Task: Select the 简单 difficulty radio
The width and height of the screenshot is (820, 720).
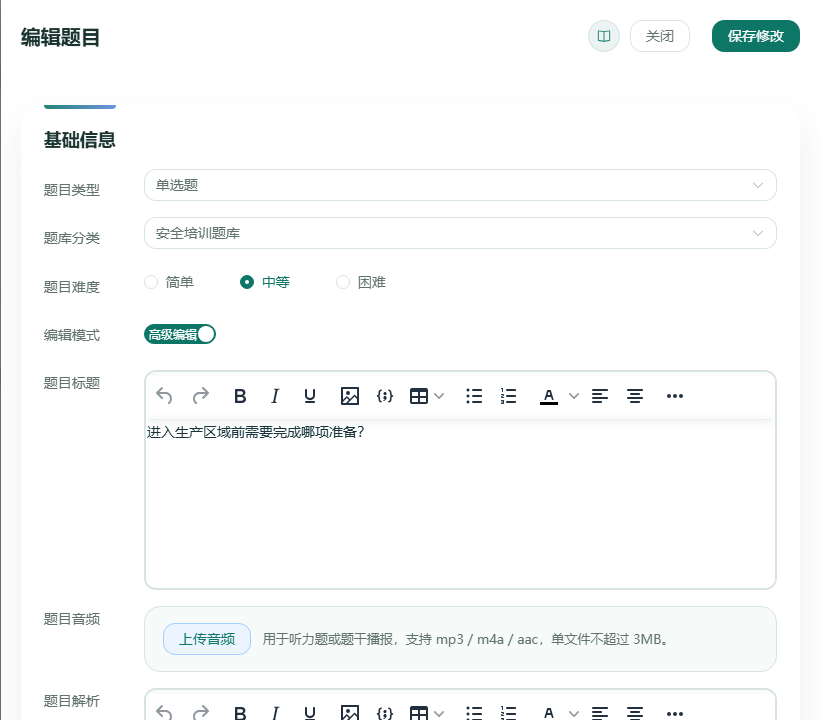Action: [x=151, y=282]
